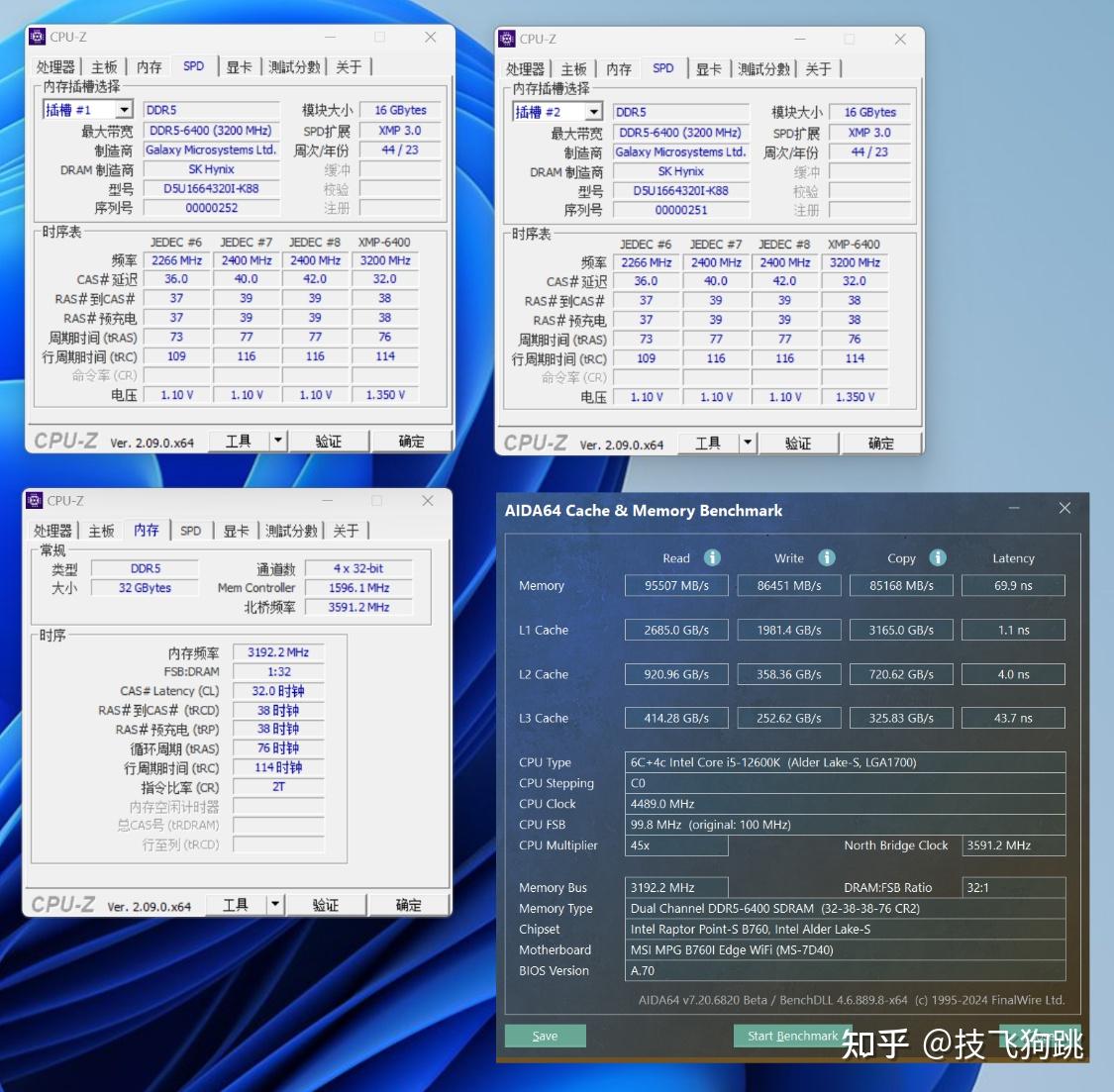Open 关于 tab in slot #2 window
This screenshot has width=1114, height=1092.
click(819, 69)
